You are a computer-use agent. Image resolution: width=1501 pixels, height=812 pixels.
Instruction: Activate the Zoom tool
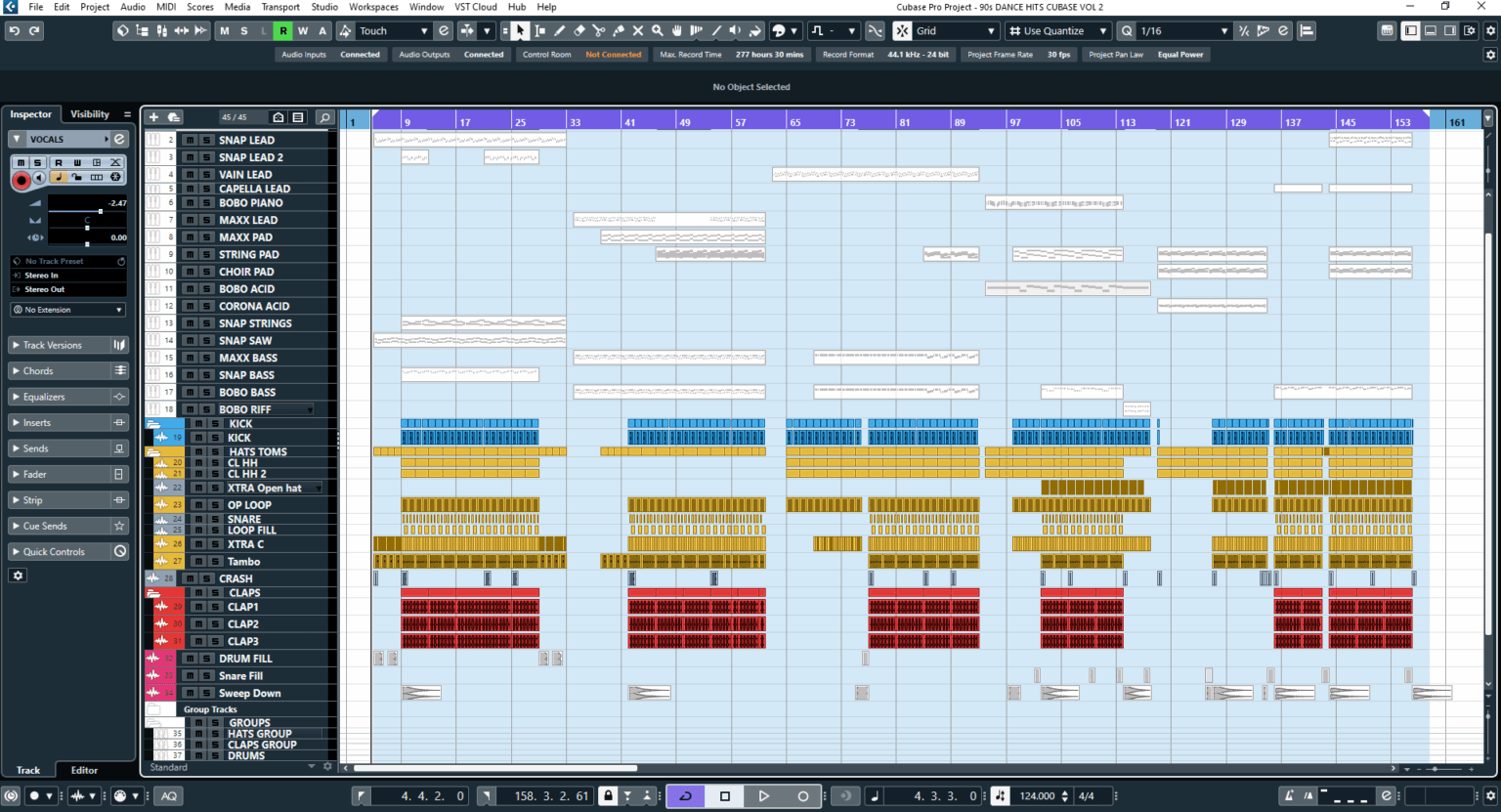[657, 30]
